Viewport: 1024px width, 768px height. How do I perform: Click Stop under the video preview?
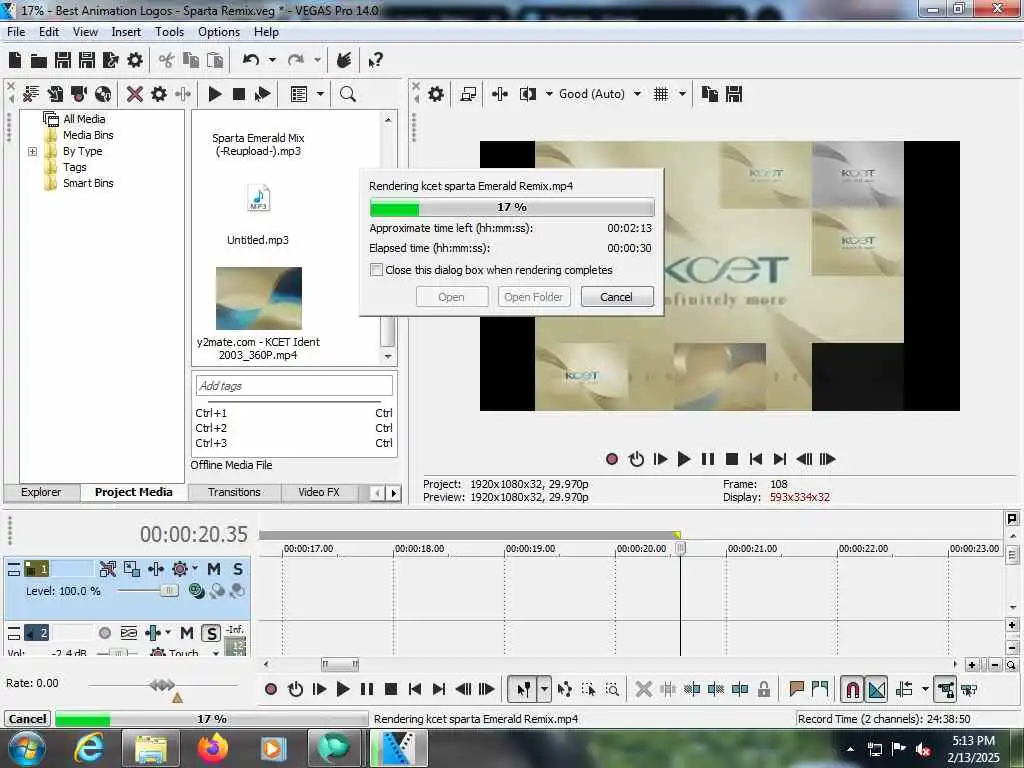click(x=731, y=459)
